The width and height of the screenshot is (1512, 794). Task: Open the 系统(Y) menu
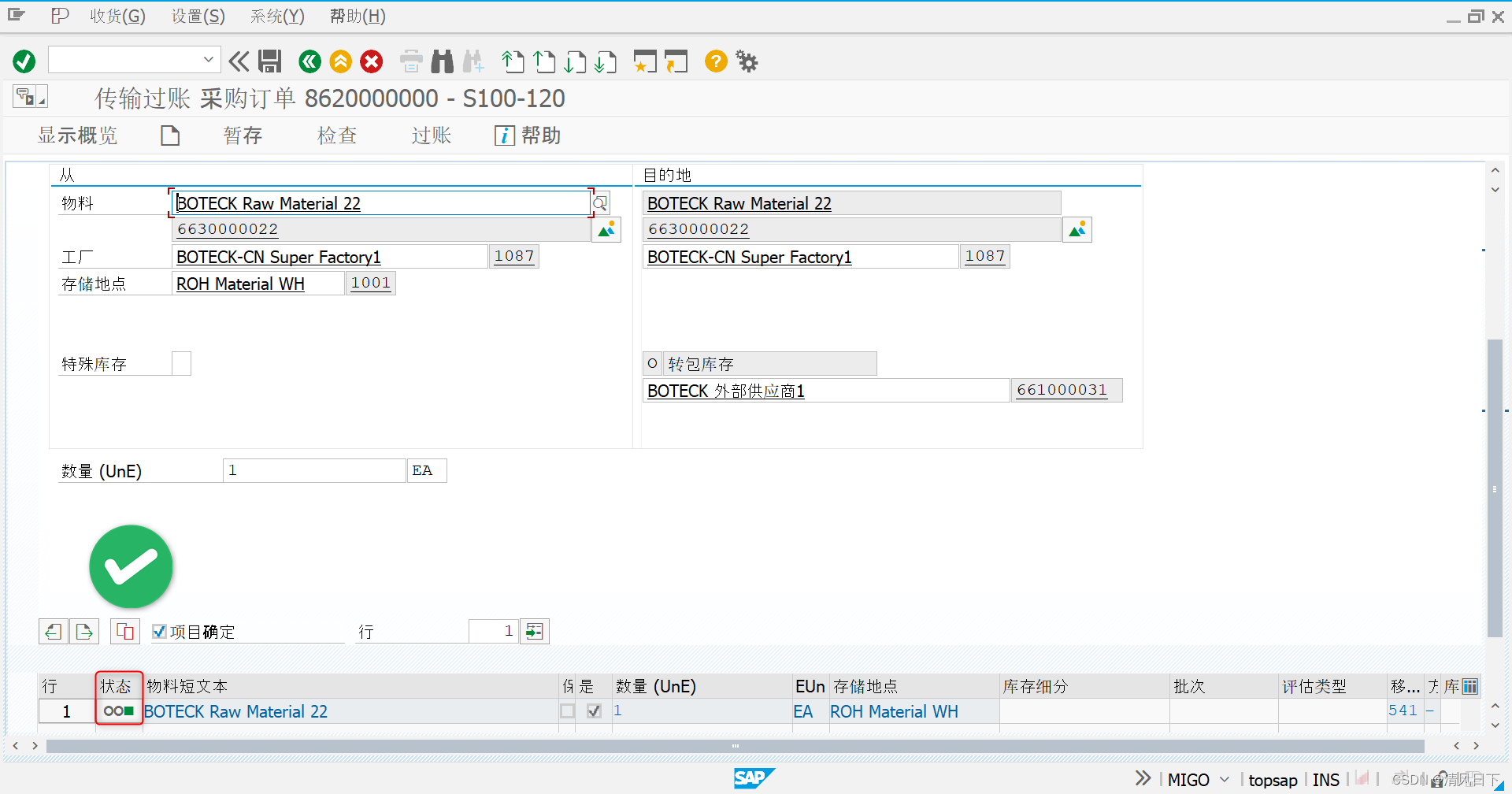click(x=277, y=17)
